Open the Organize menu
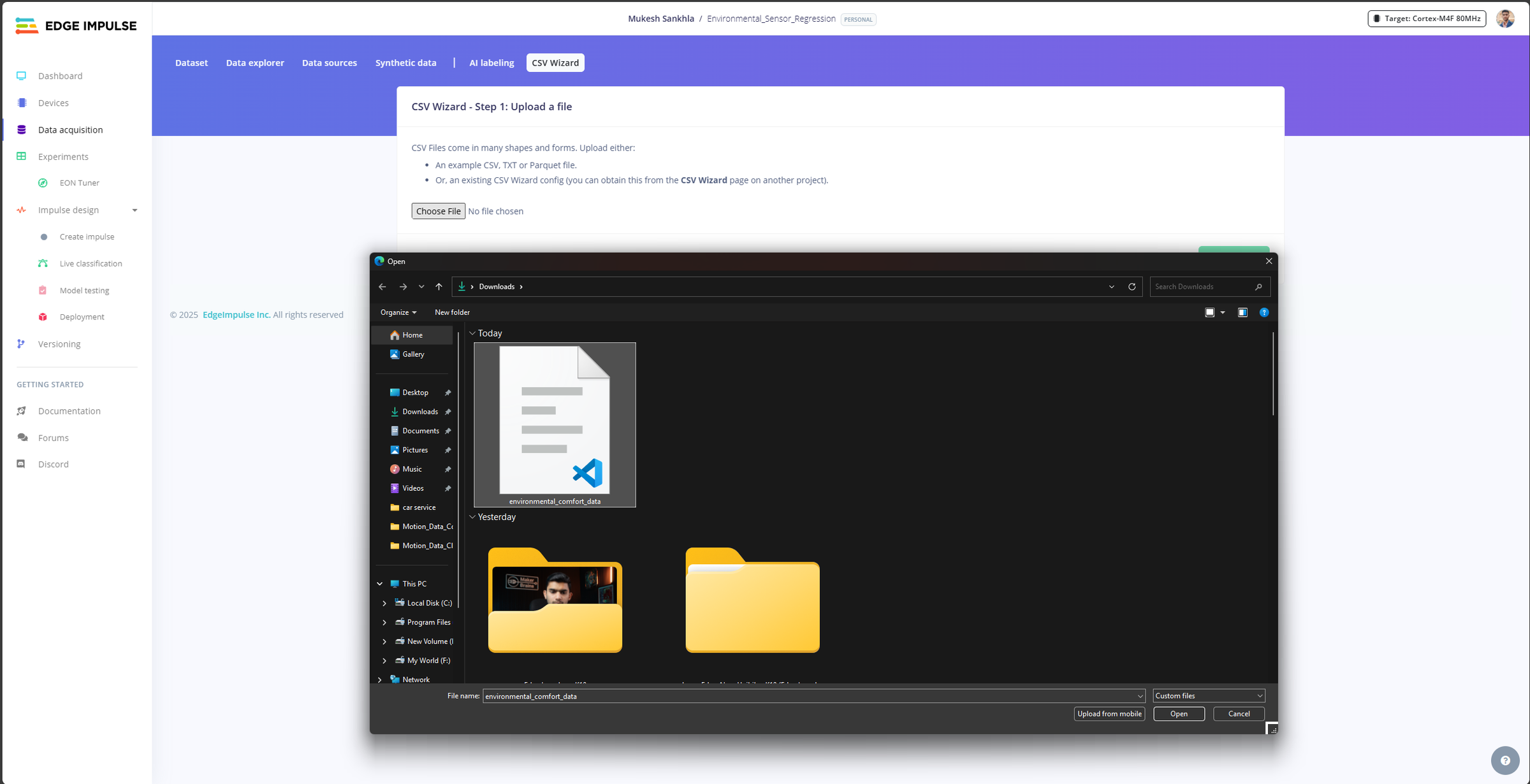The height and width of the screenshot is (784, 1530). coord(398,312)
